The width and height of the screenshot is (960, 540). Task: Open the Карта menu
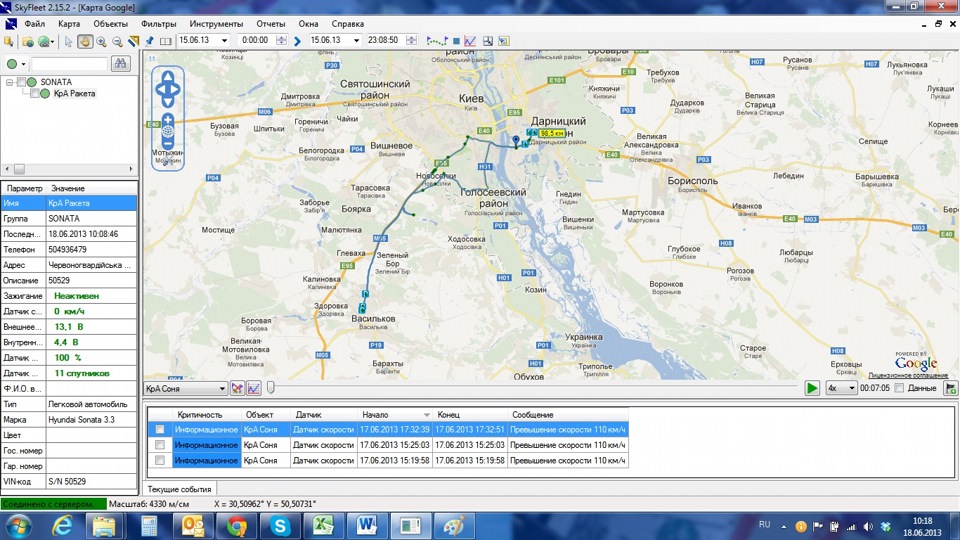coord(69,24)
